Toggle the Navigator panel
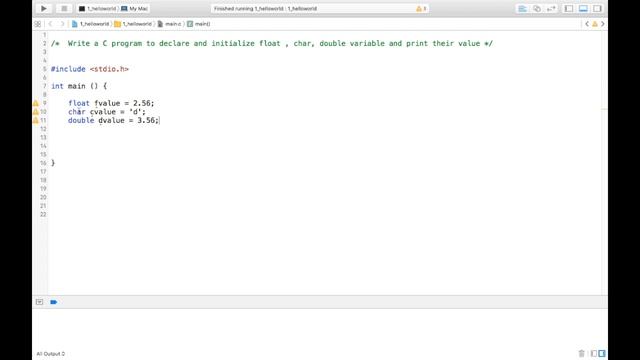 point(569,9)
